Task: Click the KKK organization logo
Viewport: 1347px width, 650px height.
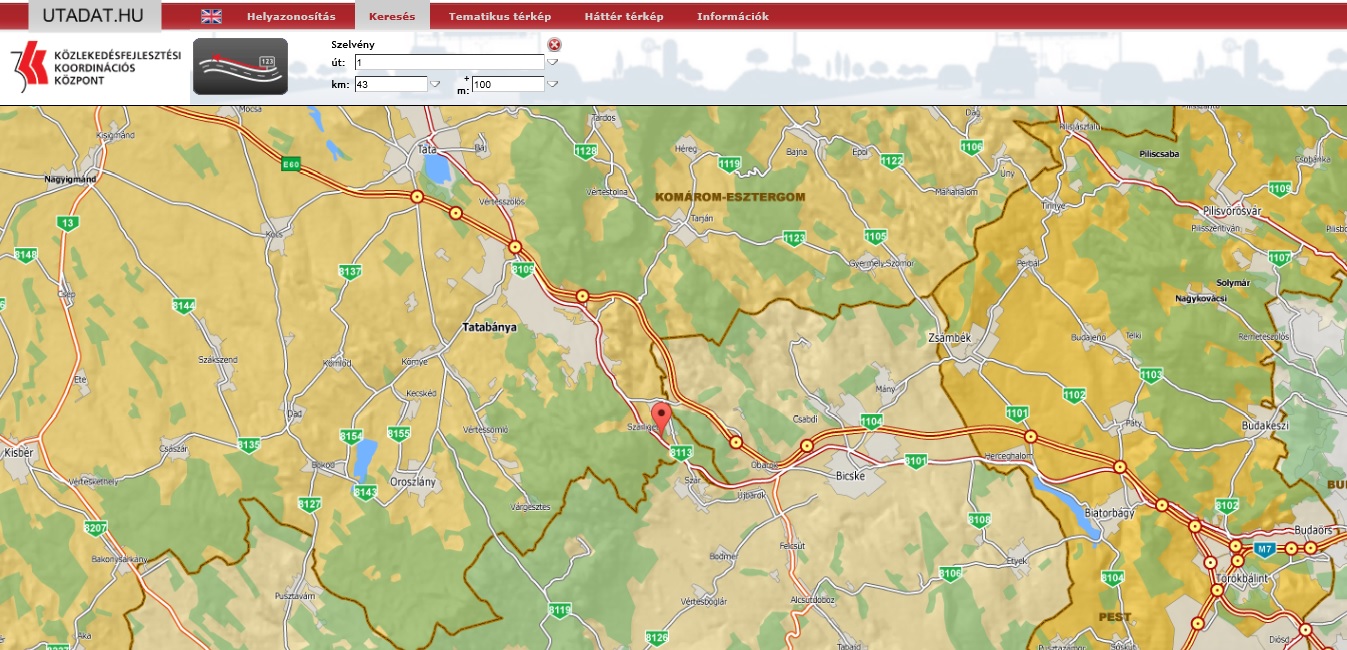Action: tap(96, 67)
